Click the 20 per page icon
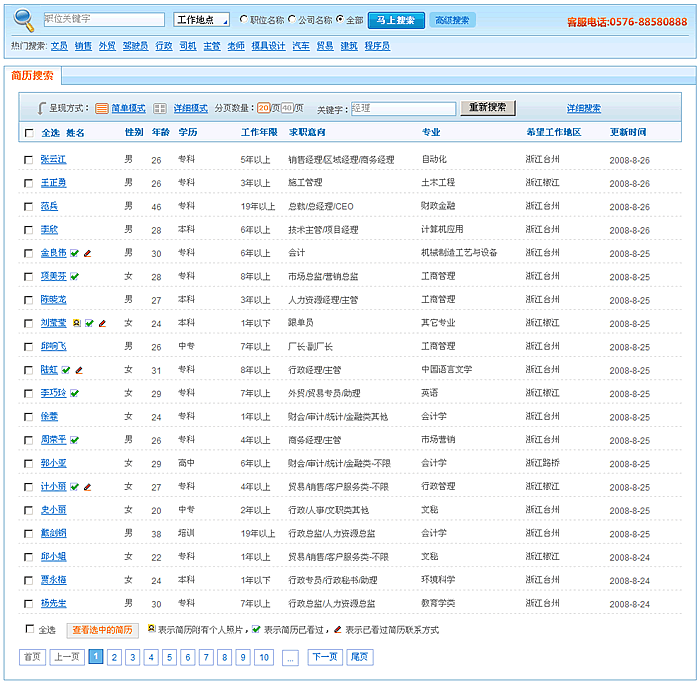The height and width of the screenshot is (682, 700). (x=264, y=108)
